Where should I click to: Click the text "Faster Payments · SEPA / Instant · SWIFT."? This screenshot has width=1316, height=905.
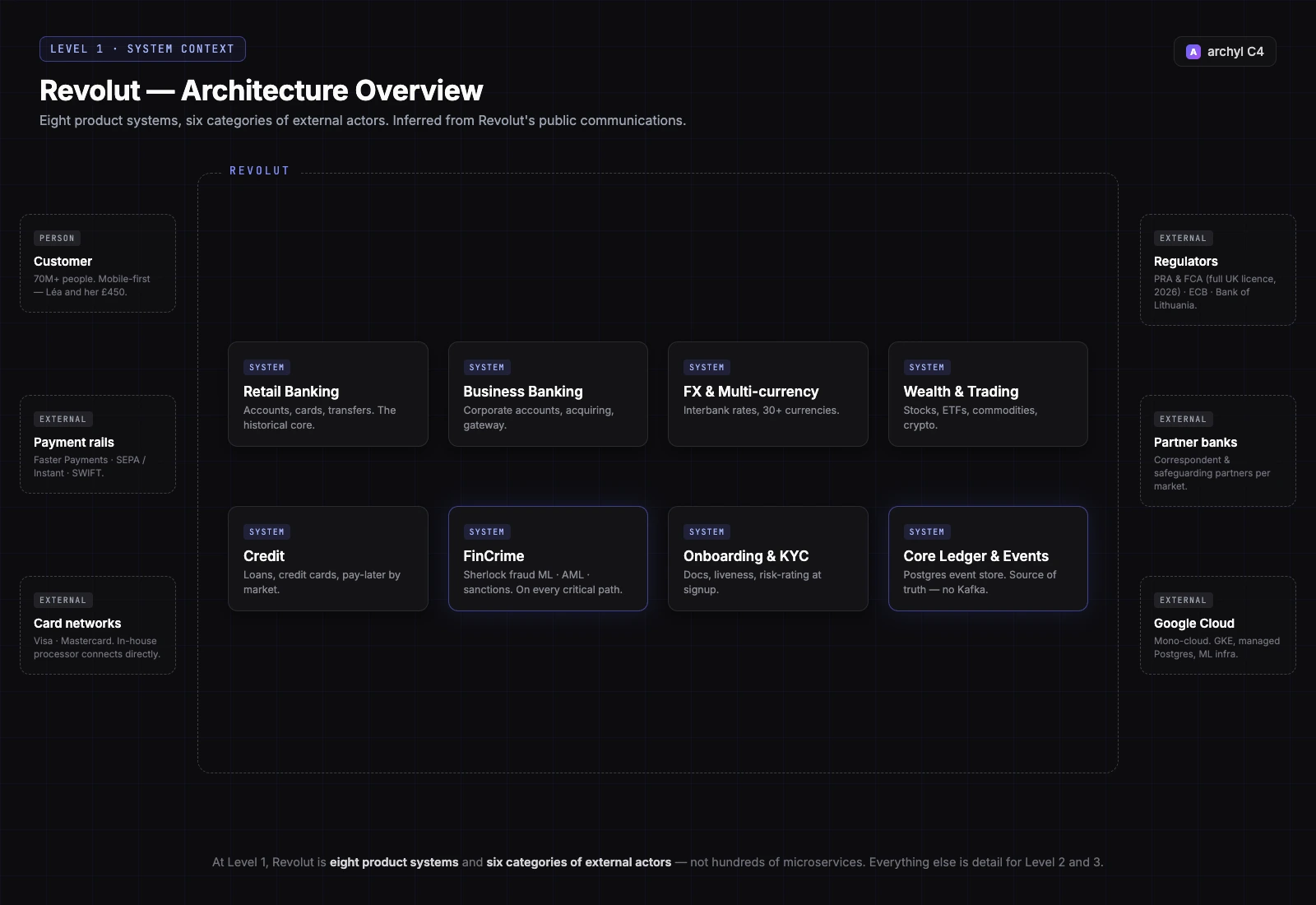90,466
